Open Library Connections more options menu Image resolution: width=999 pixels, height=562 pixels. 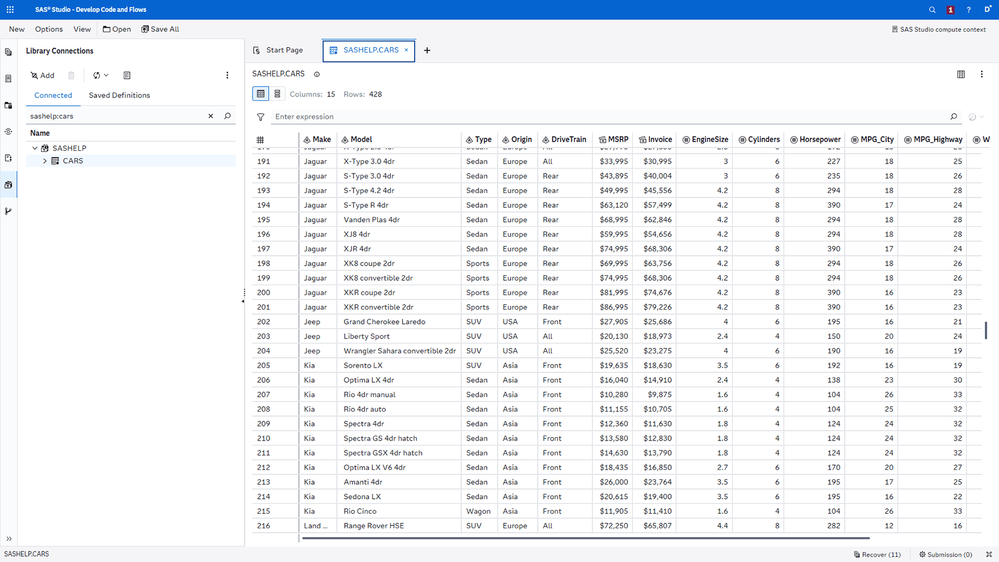point(227,75)
